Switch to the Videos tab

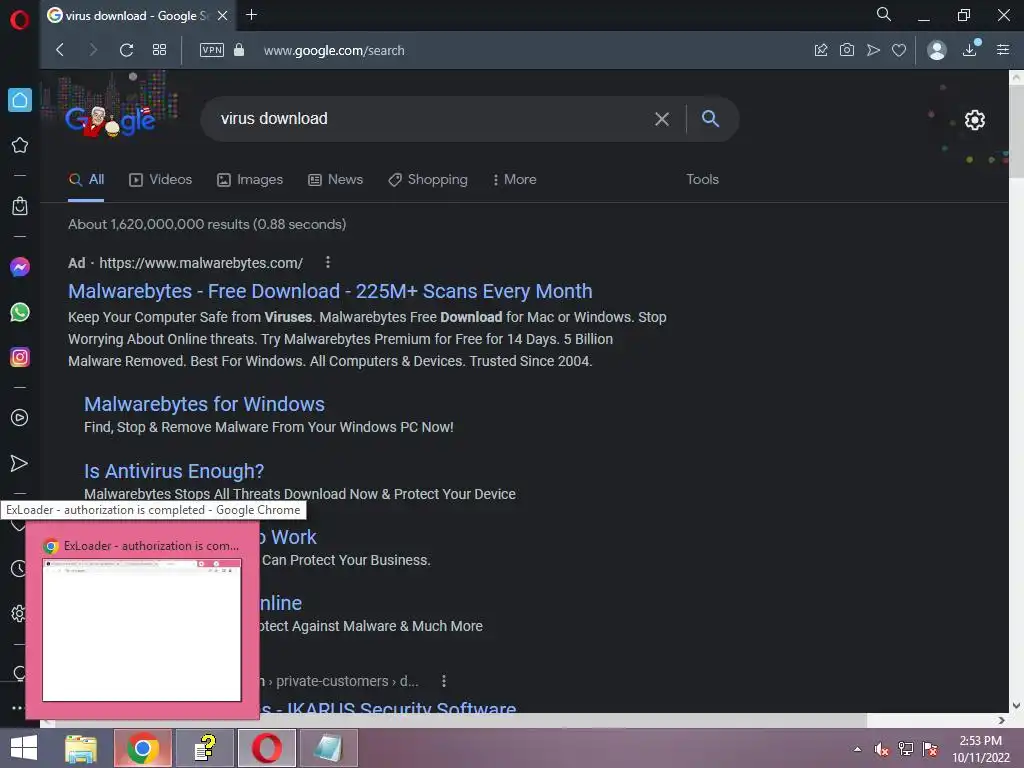(161, 180)
